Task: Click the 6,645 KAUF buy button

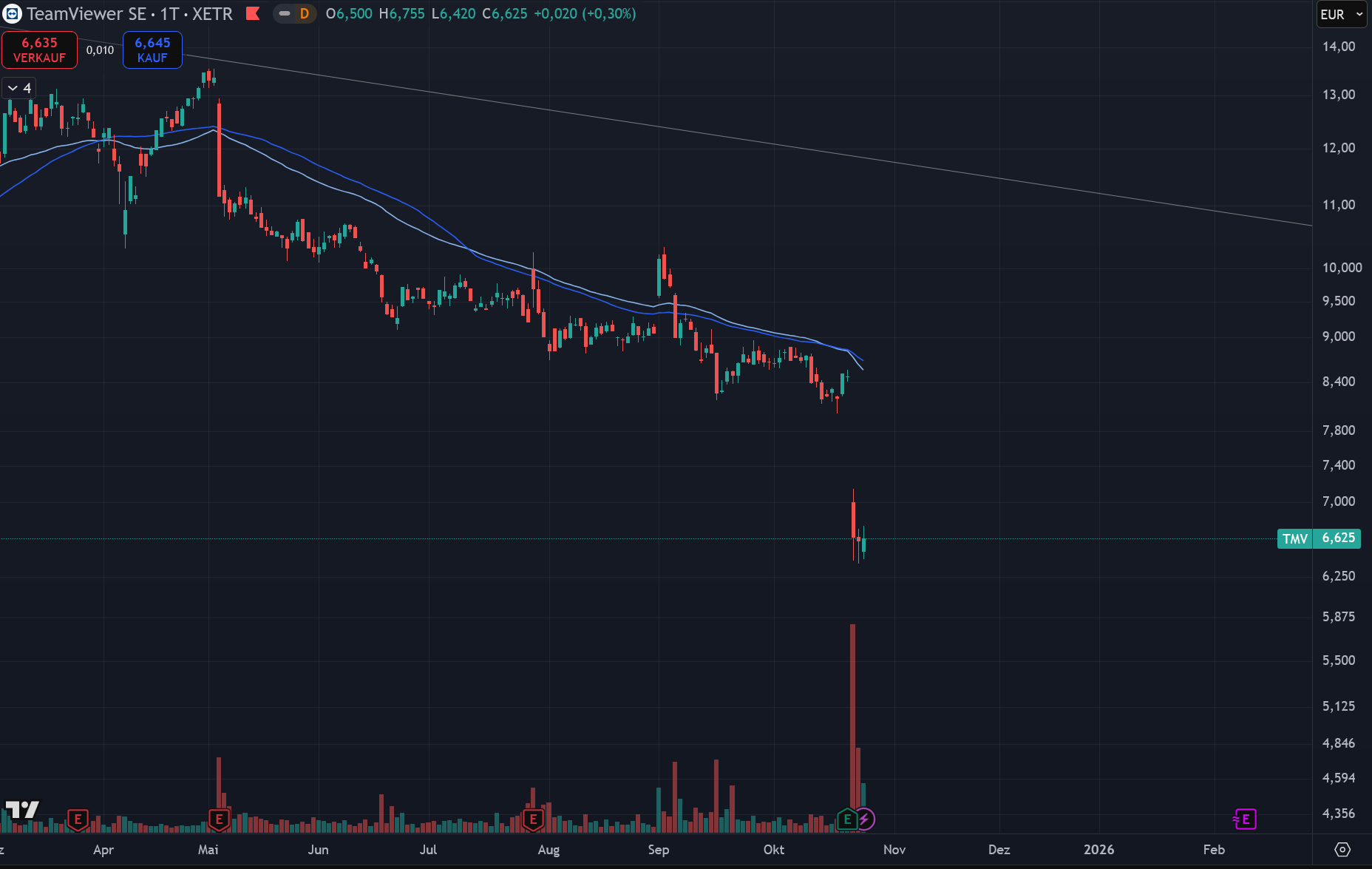Action: (x=152, y=50)
